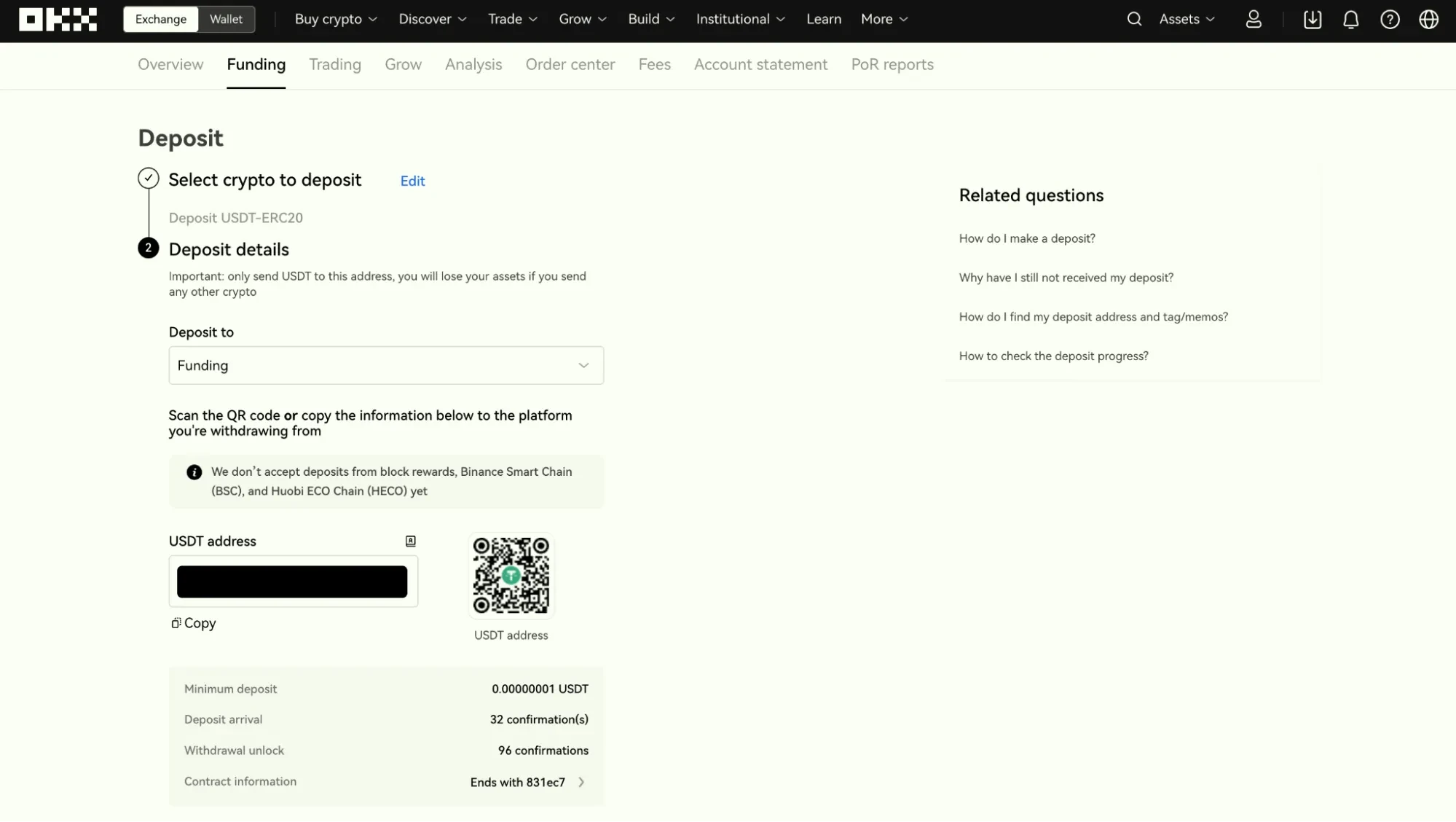The width and height of the screenshot is (1456, 822).
Task: Click 'Deposit USDT-ERC20' text
Action: pyautogui.click(x=236, y=218)
